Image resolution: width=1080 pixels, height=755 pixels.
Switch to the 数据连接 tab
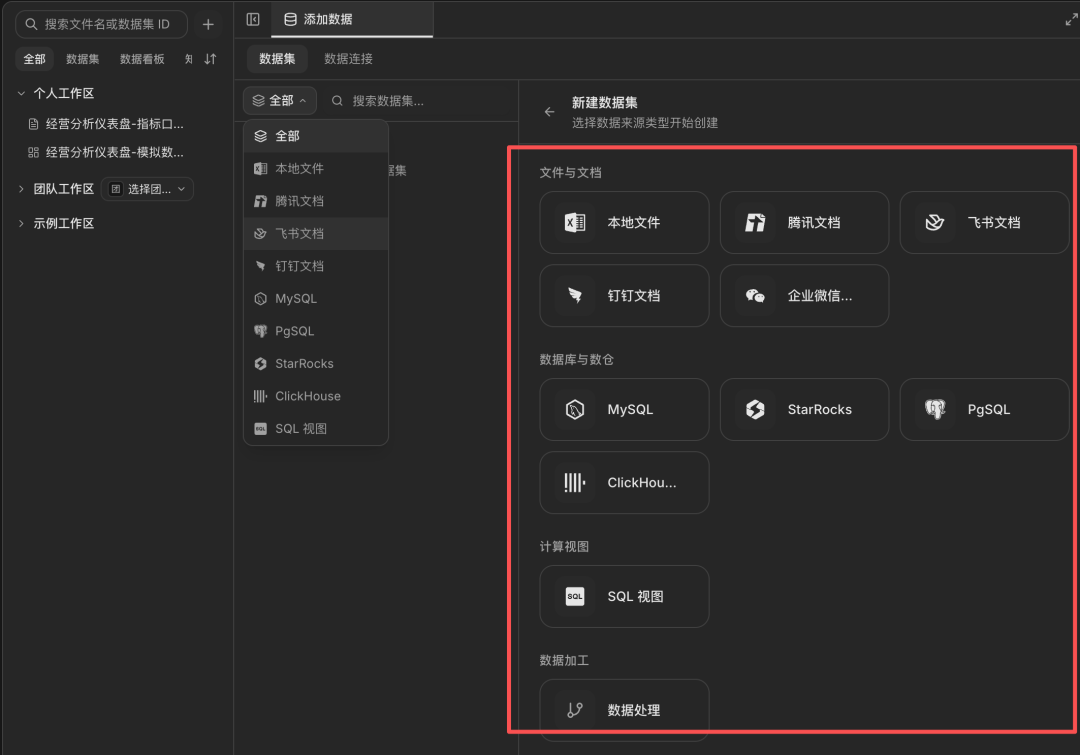click(x=349, y=59)
